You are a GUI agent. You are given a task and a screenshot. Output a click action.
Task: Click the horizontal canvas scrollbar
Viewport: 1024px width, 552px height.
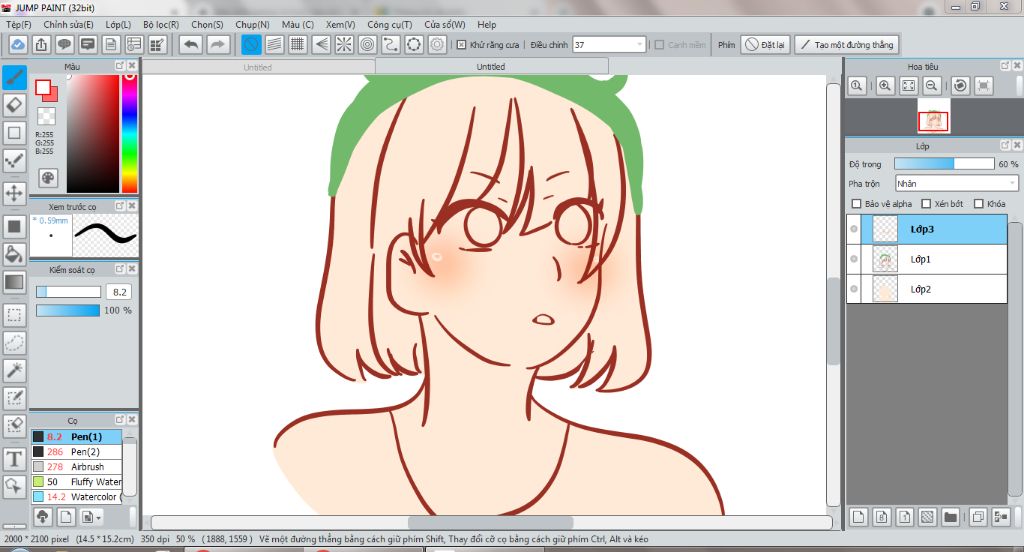[491, 523]
